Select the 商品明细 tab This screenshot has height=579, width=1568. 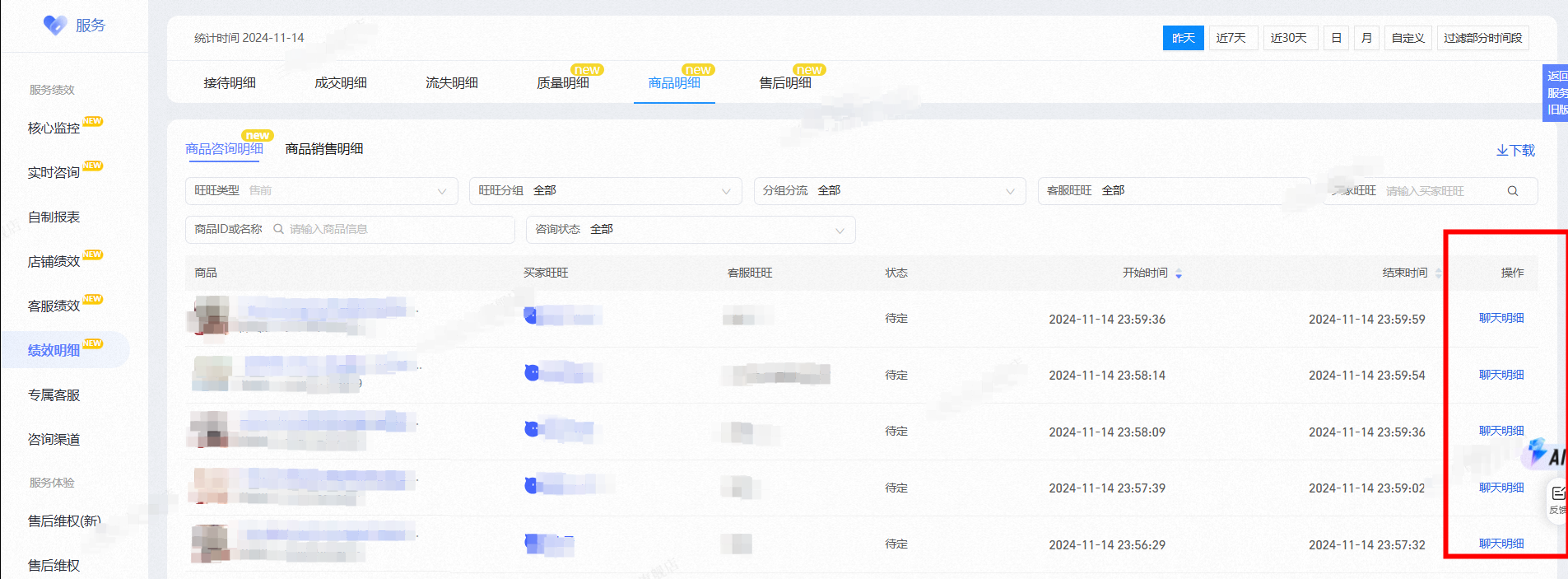pos(674,83)
